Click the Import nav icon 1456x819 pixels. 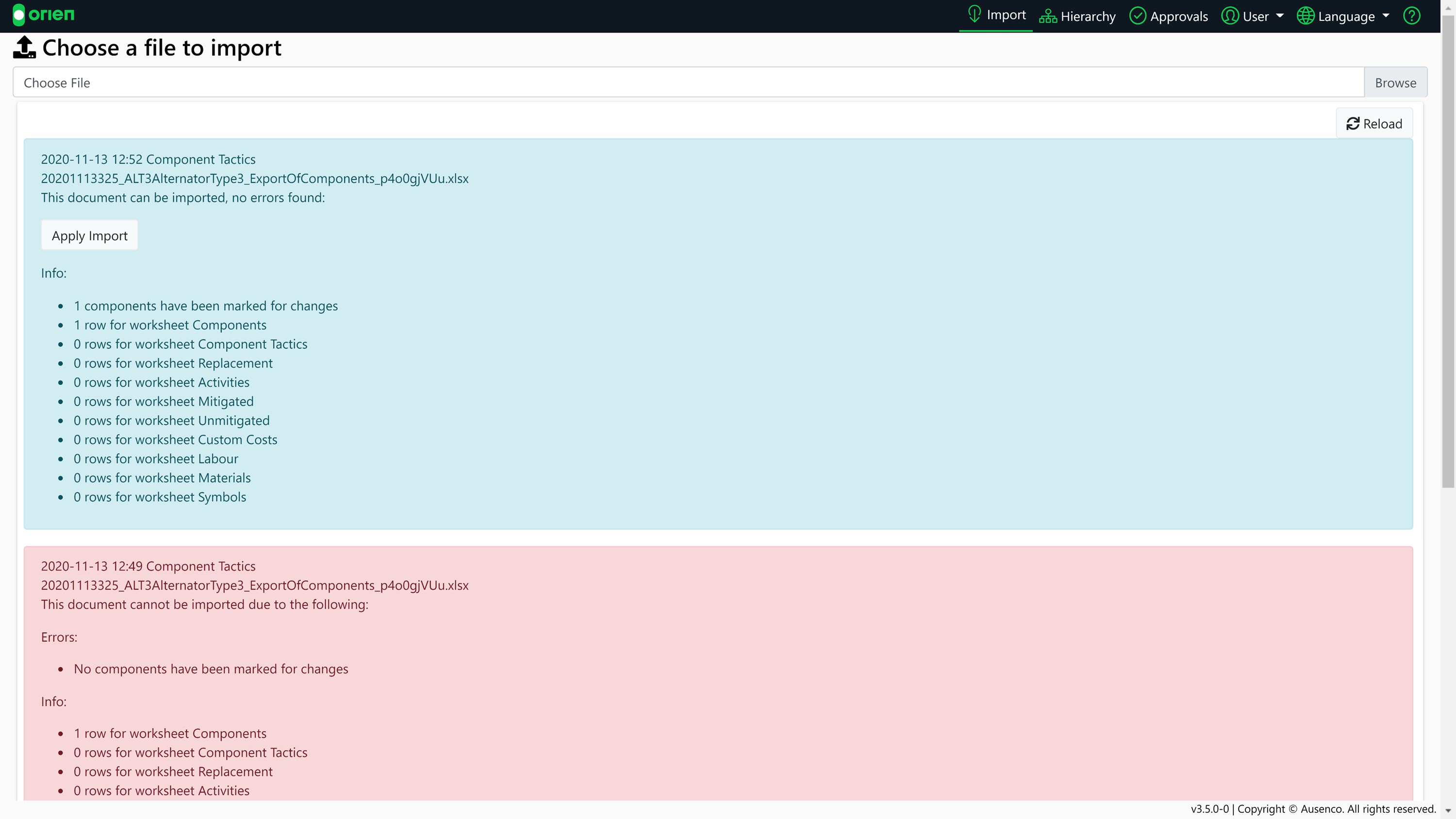pos(974,14)
